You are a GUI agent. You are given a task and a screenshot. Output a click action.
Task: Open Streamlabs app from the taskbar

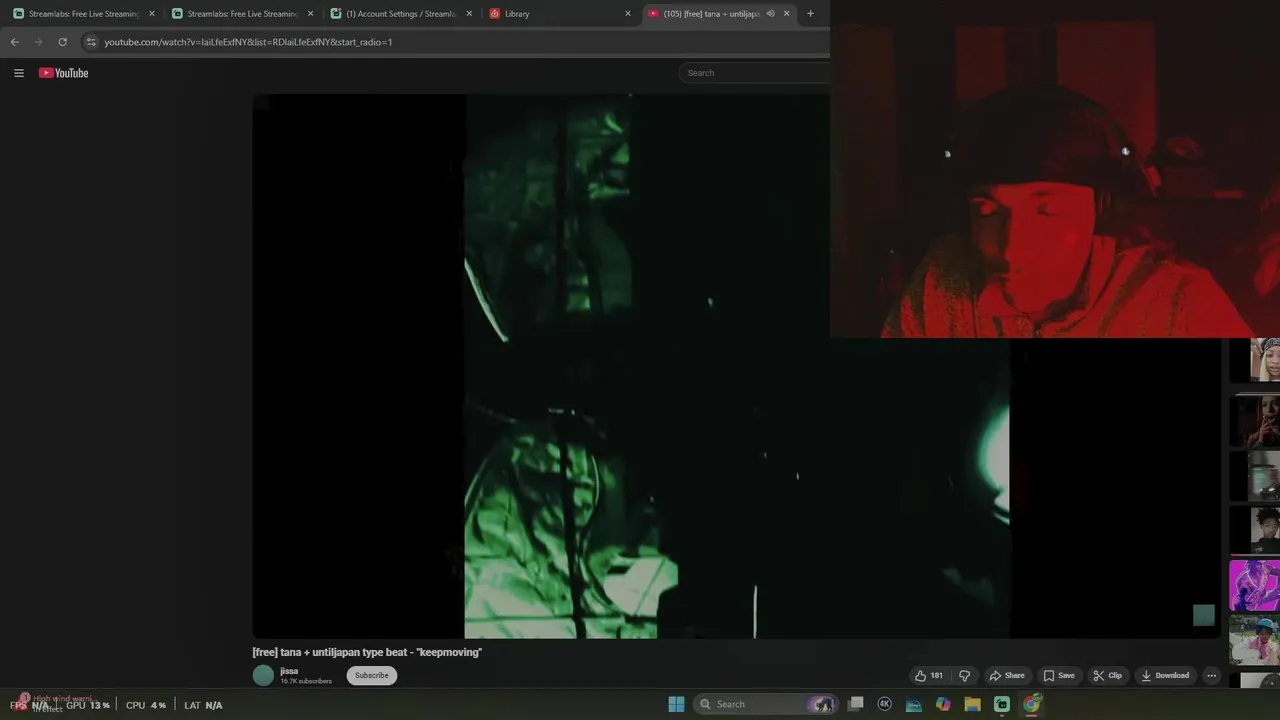(x=1002, y=704)
